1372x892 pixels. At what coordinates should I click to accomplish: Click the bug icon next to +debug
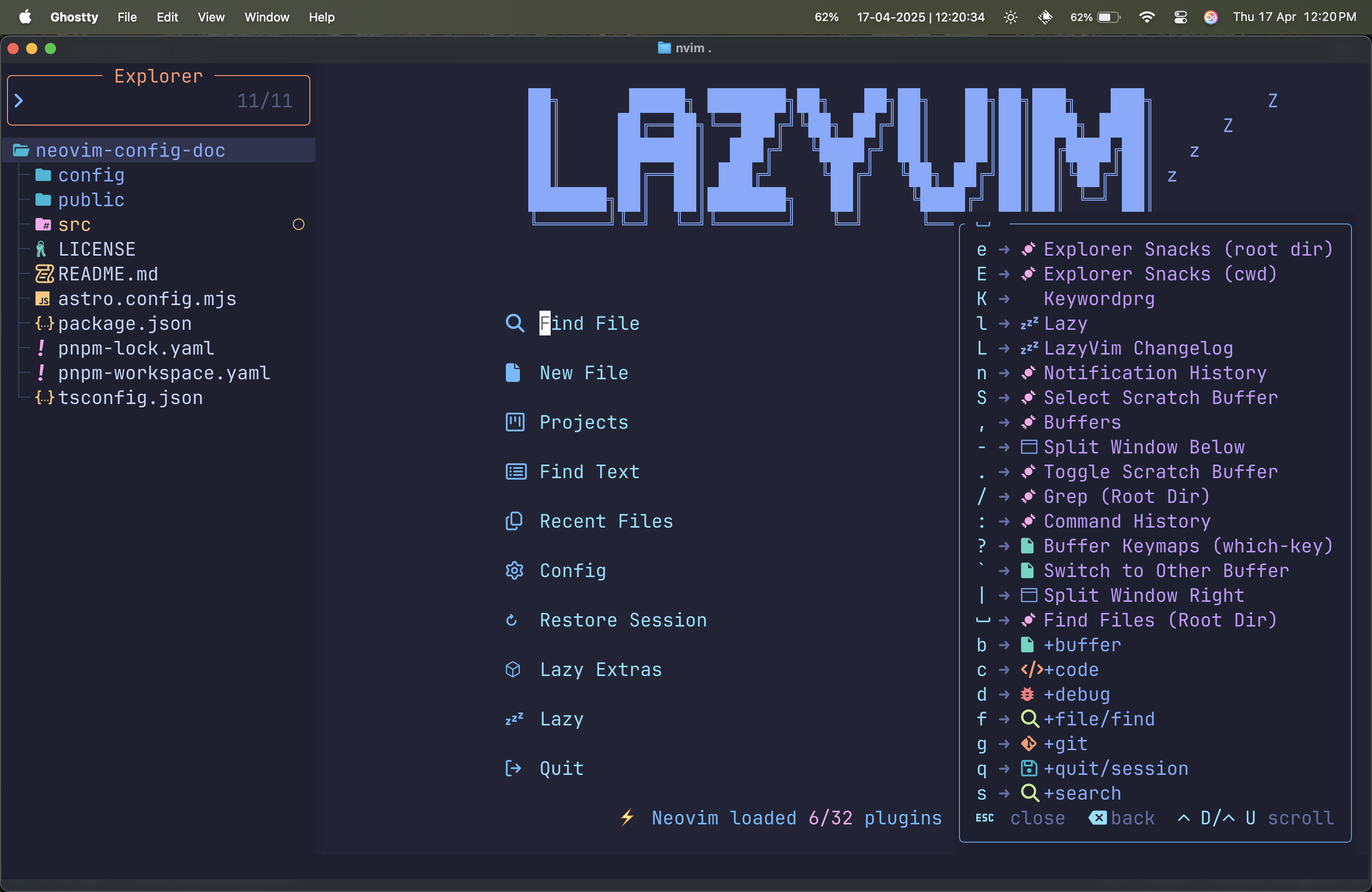coord(1027,694)
